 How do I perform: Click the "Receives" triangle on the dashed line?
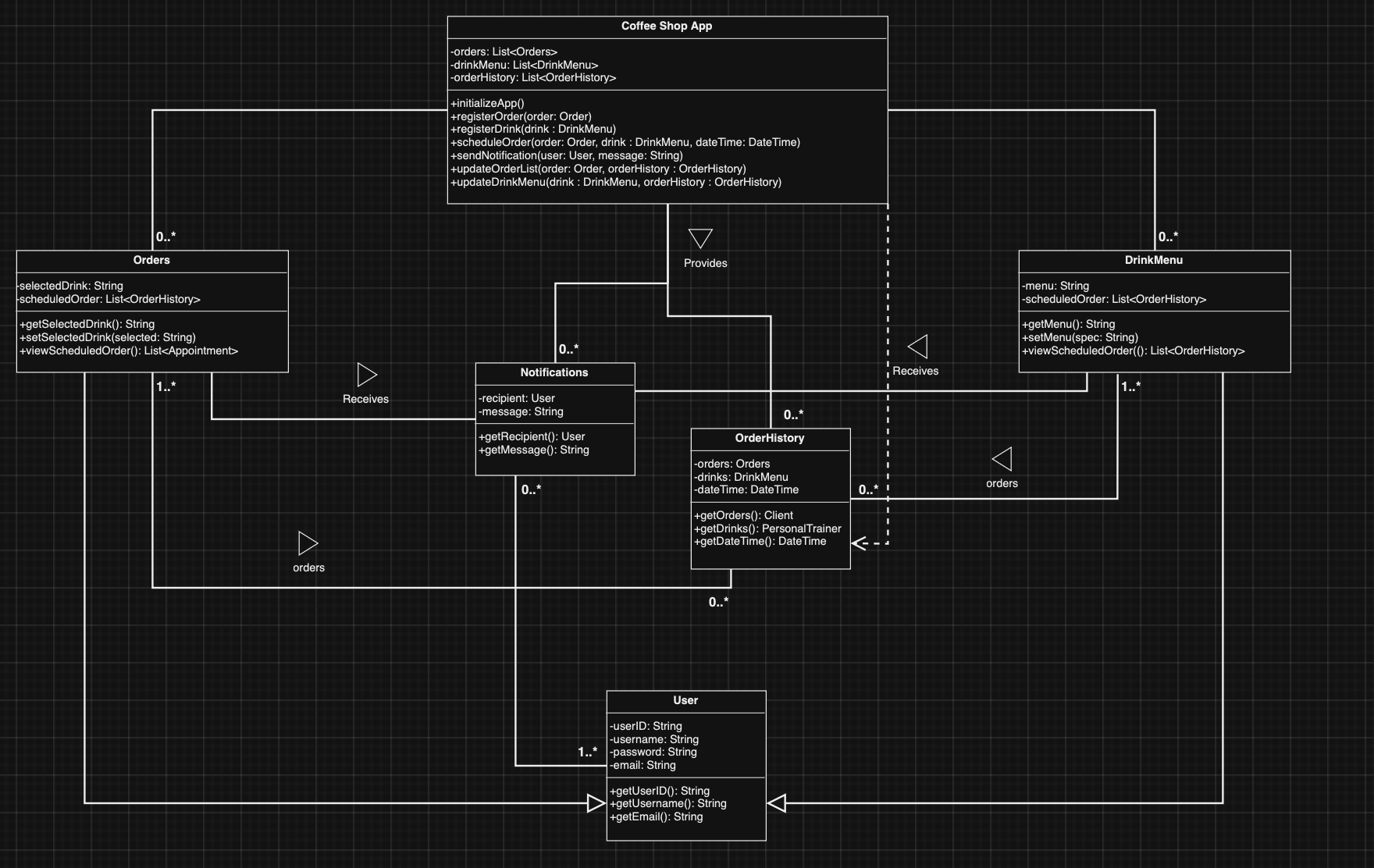pos(917,347)
